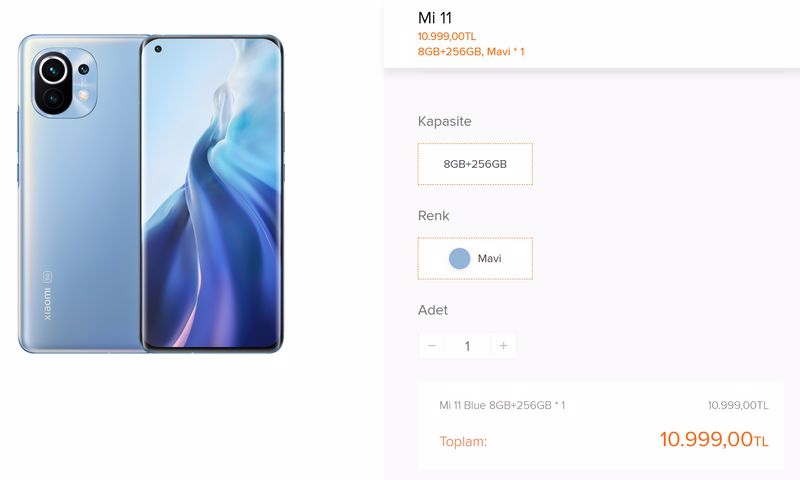The height and width of the screenshot is (480, 800).
Task: Click the Kapasite section label
Action: click(x=444, y=121)
